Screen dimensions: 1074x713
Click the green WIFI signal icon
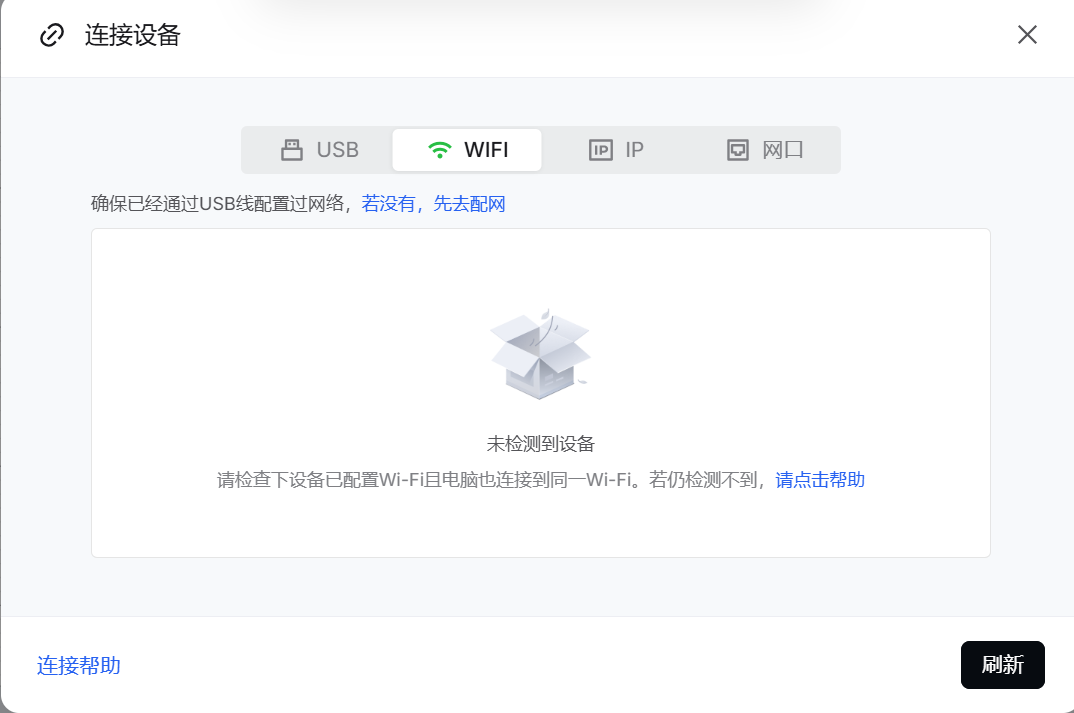pos(439,150)
